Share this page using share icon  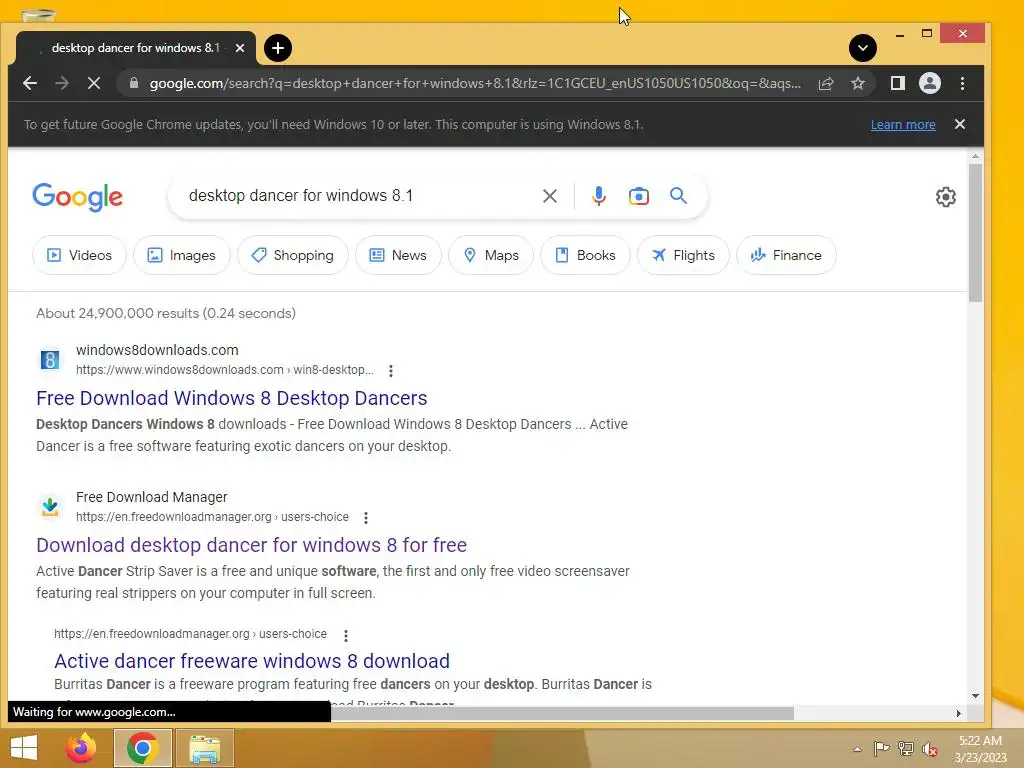click(826, 83)
